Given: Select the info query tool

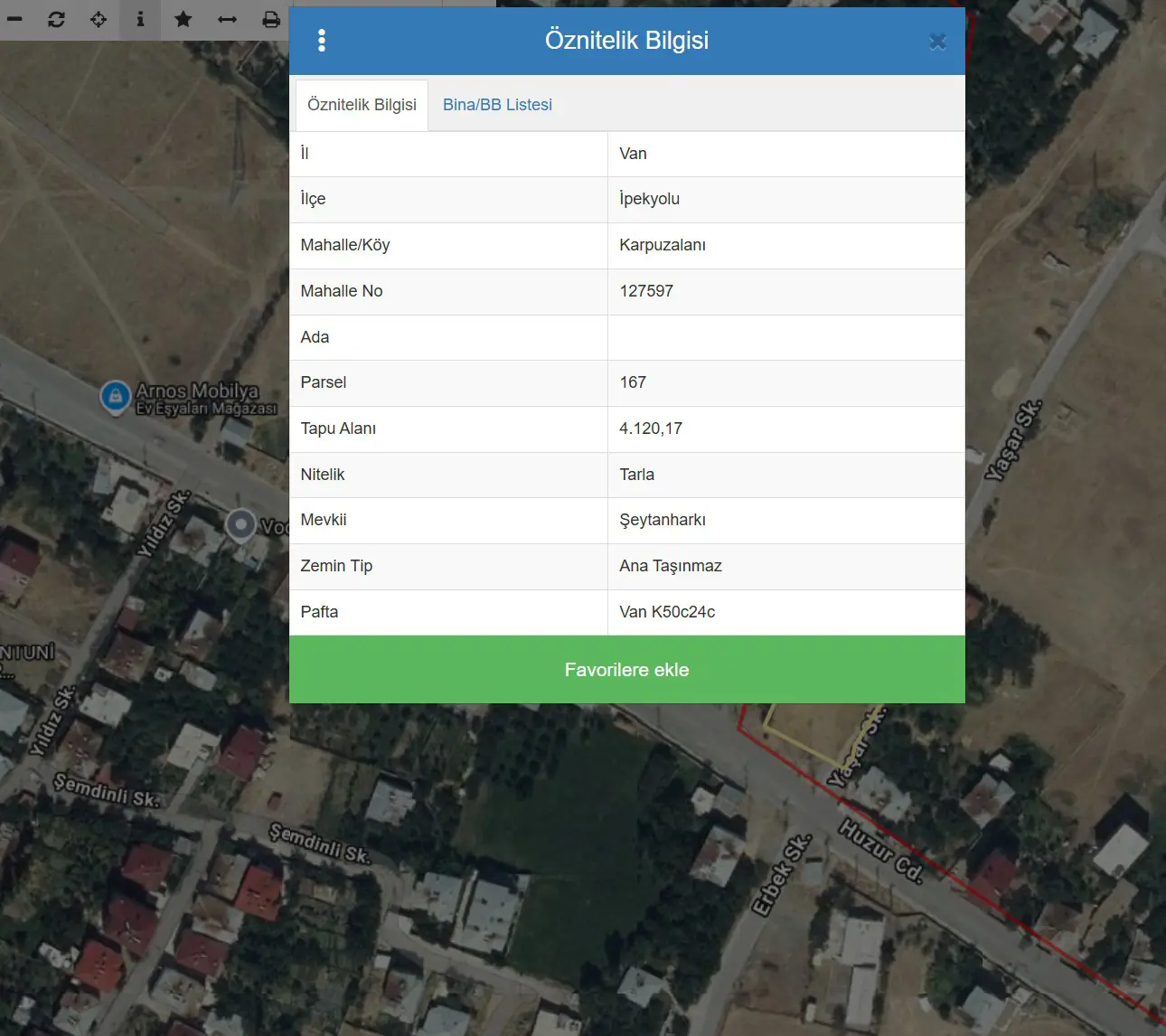Looking at the screenshot, I should click(x=140, y=19).
